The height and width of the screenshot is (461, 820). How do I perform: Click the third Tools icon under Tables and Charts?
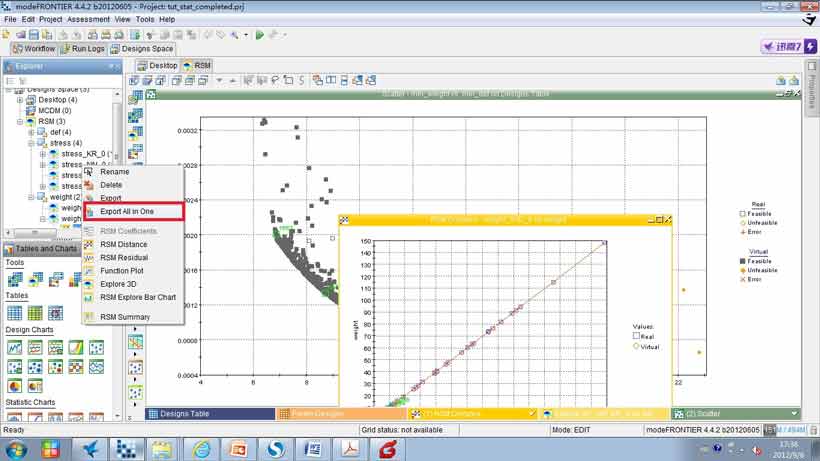55,280
